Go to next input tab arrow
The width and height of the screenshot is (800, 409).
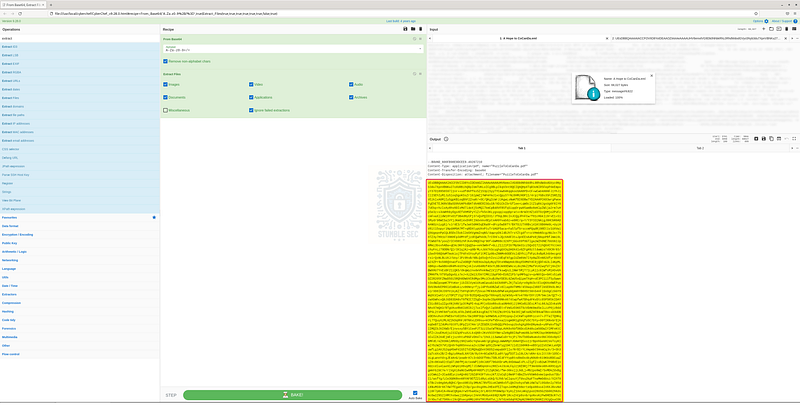pyautogui.click(x=791, y=38)
